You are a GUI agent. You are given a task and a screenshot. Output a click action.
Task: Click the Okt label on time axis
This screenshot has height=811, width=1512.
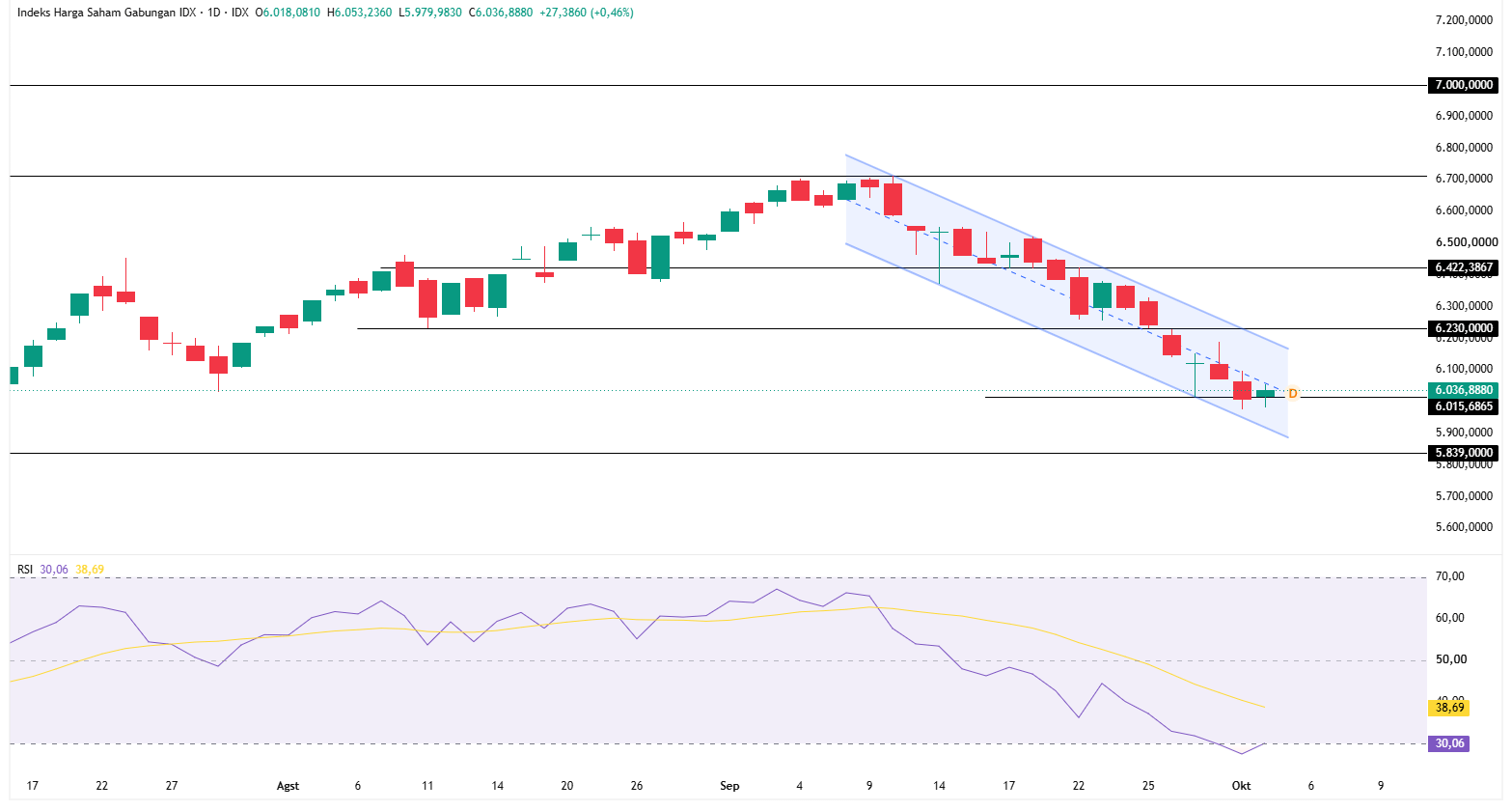tap(1241, 786)
